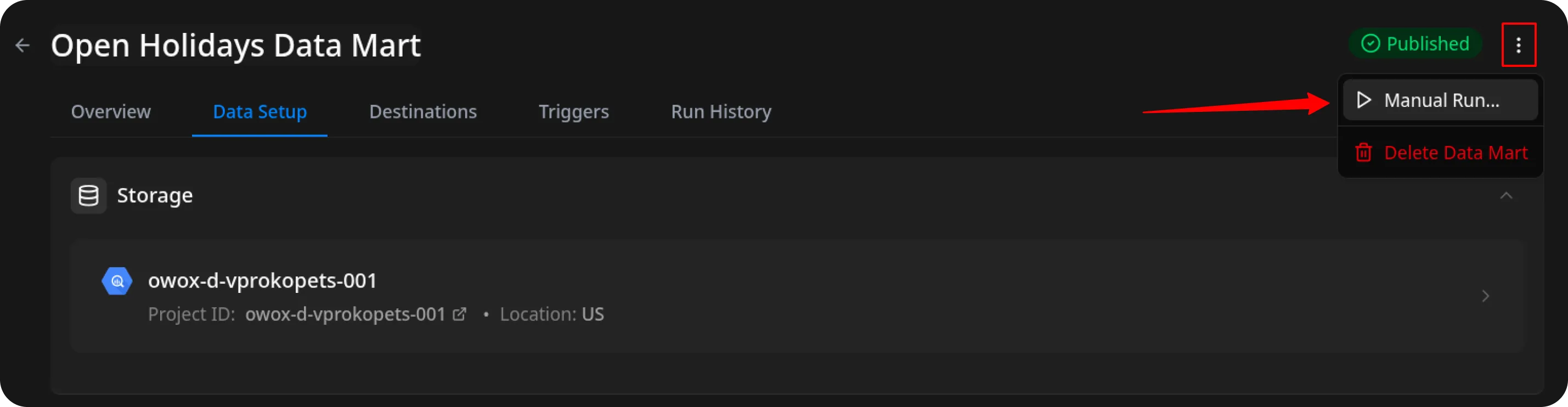This screenshot has width=1568, height=407.
Task: Expand storage details with right chevron
Action: coord(1485,296)
